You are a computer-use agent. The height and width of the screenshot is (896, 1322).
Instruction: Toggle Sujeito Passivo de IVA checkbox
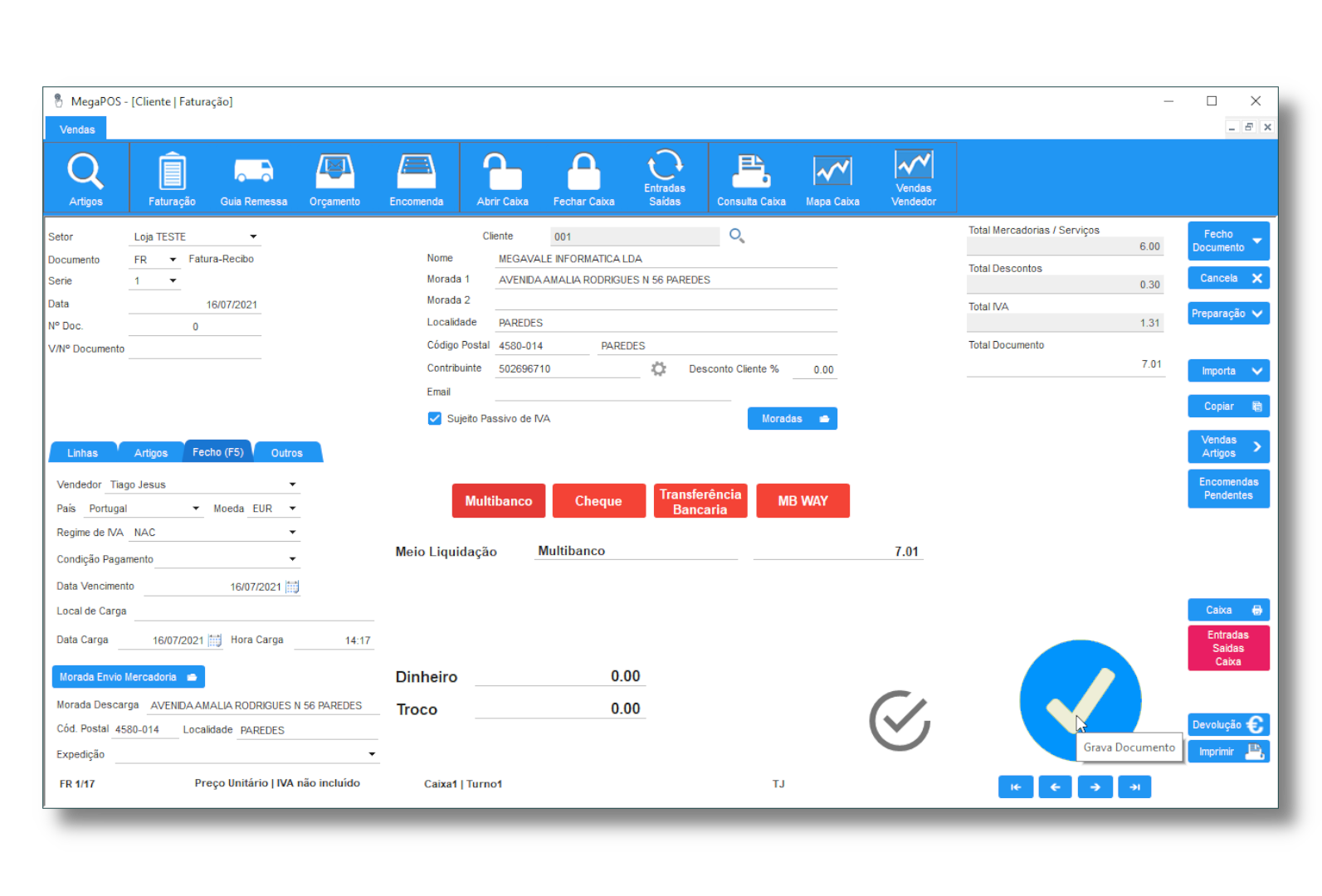(435, 419)
